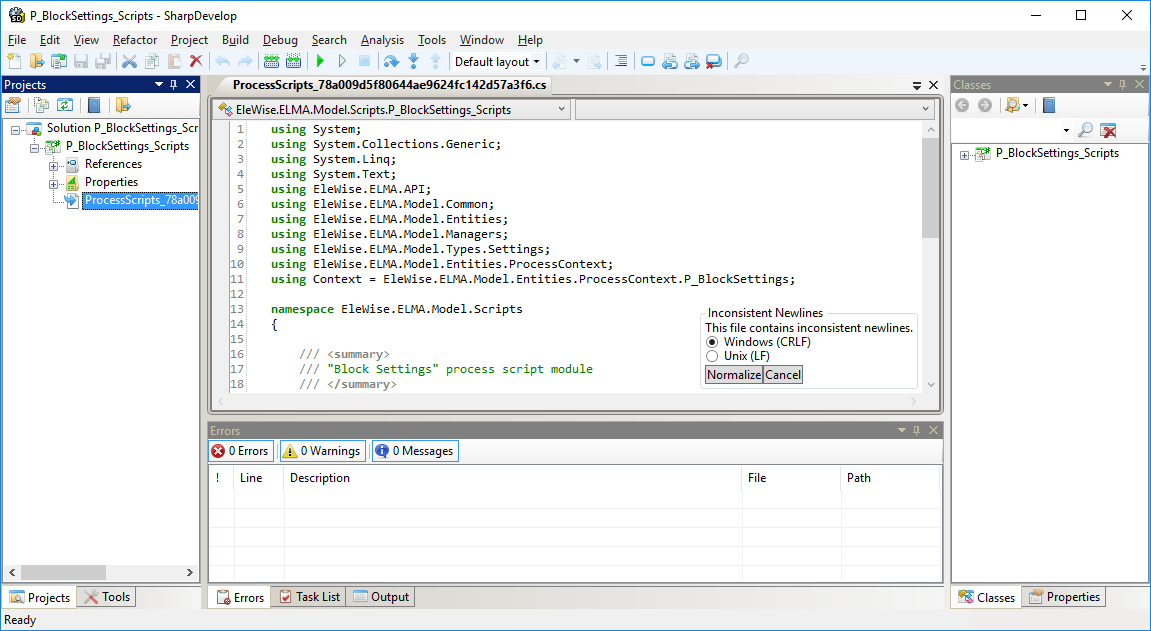Expand the References node in the project tree
The image size is (1151, 631).
[54, 164]
